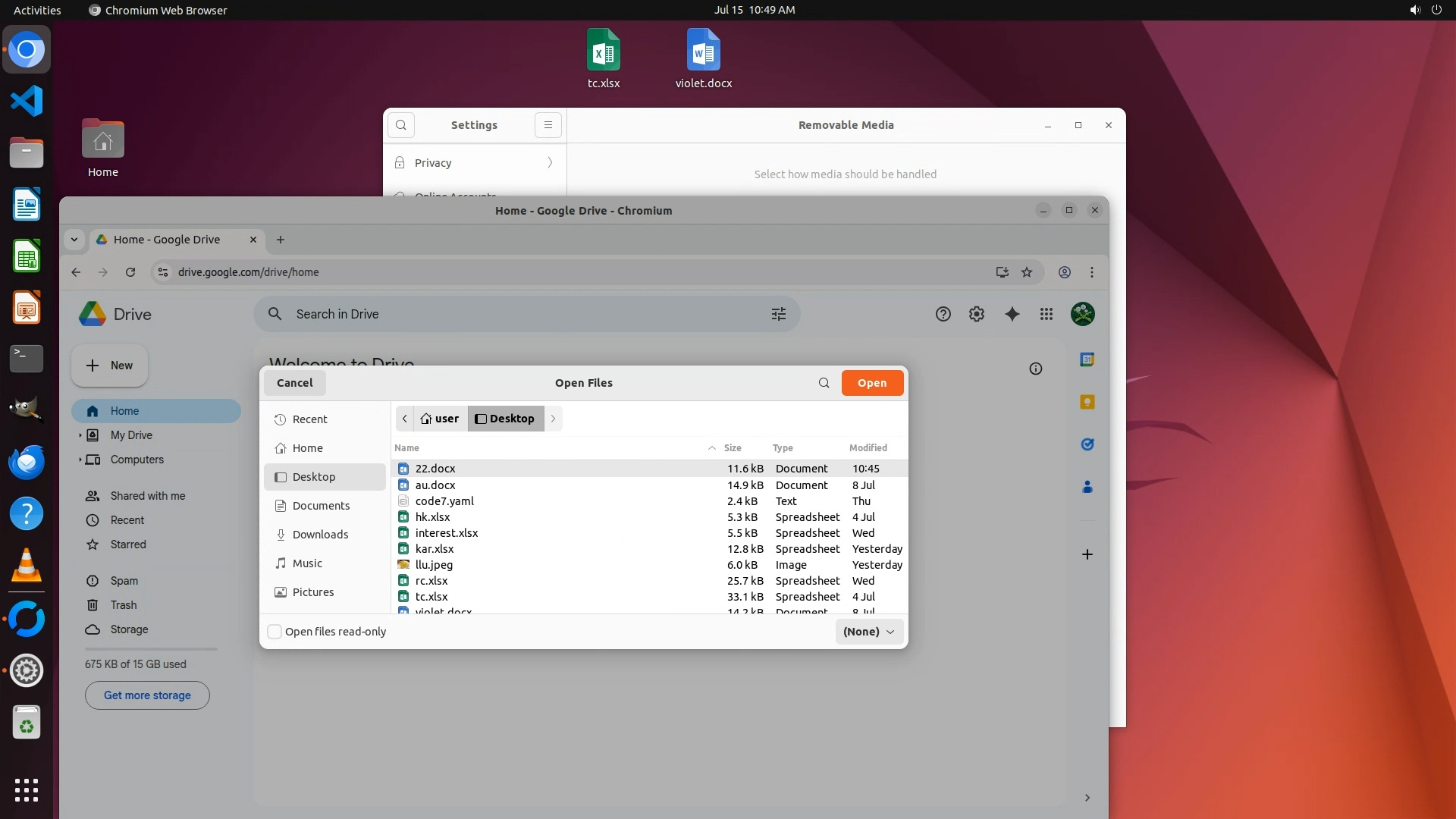Open the Drive search filter options icon

click(779, 314)
